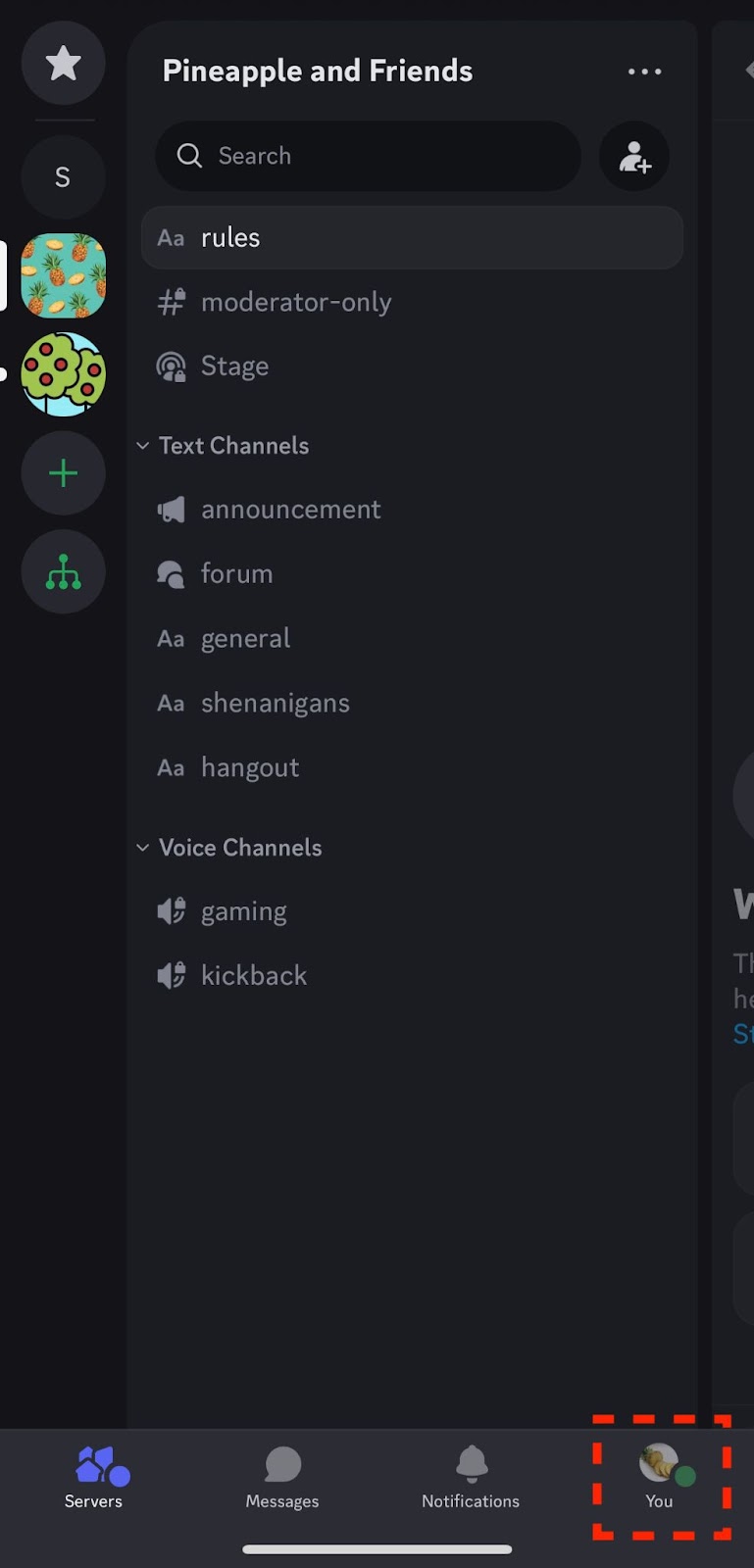Collapse the Text Channels category
This screenshot has height=1568, width=754.
(143, 446)
